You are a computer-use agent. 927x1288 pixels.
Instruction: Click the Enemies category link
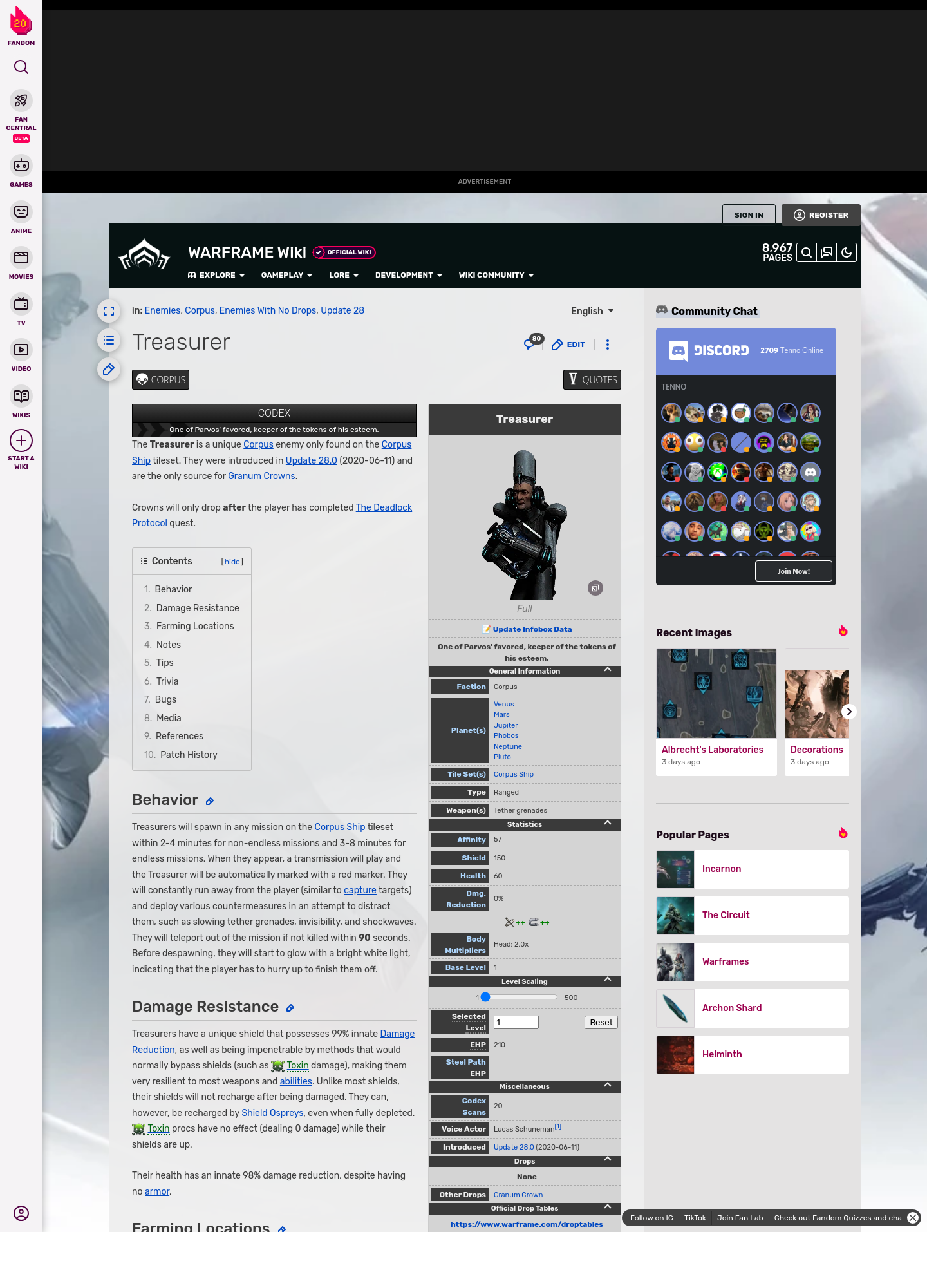click(x=162, y=310)
